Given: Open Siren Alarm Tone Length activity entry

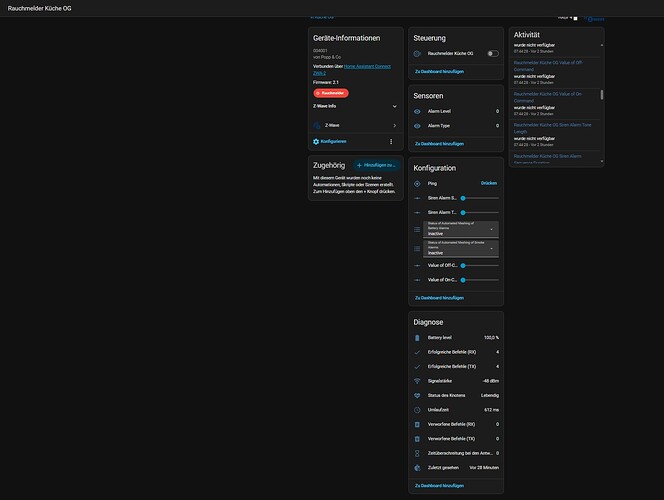Looking at the screenshot, I should tap(552, 128).
